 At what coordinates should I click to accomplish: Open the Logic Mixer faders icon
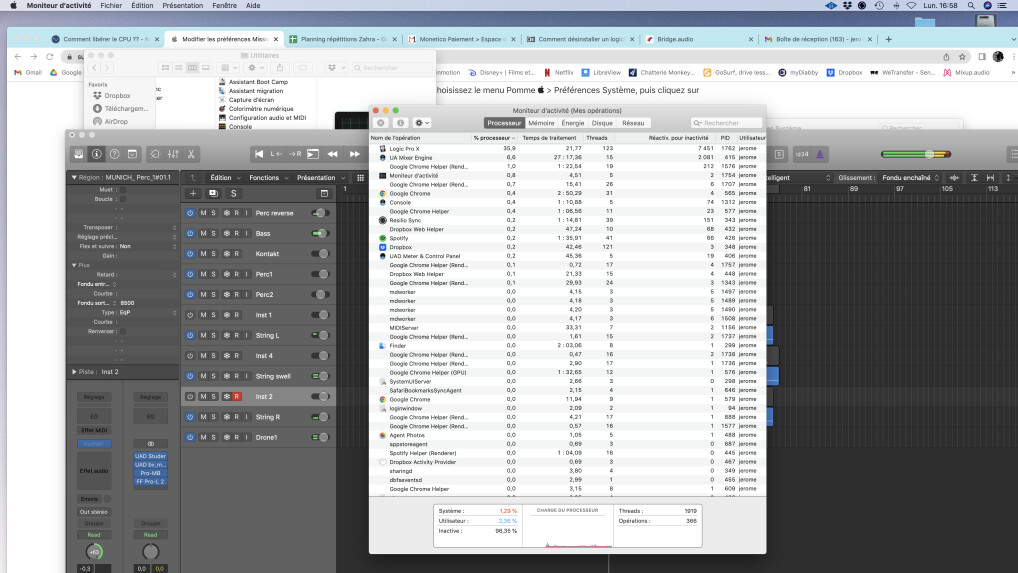click(x=173, y=154)
